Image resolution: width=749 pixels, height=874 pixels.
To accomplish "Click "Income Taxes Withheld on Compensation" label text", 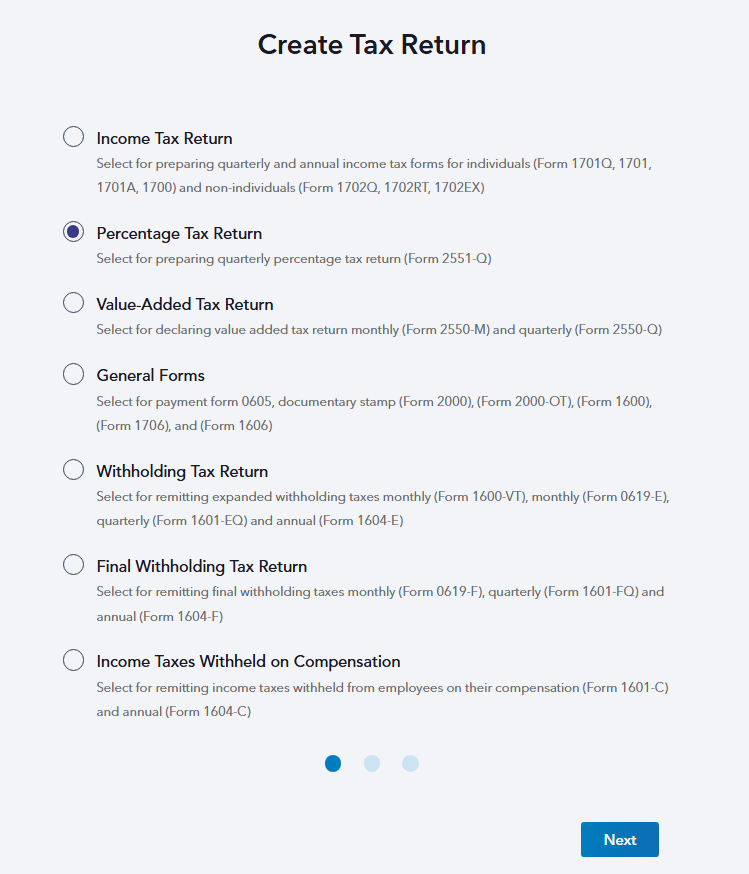I will point(248,661).
